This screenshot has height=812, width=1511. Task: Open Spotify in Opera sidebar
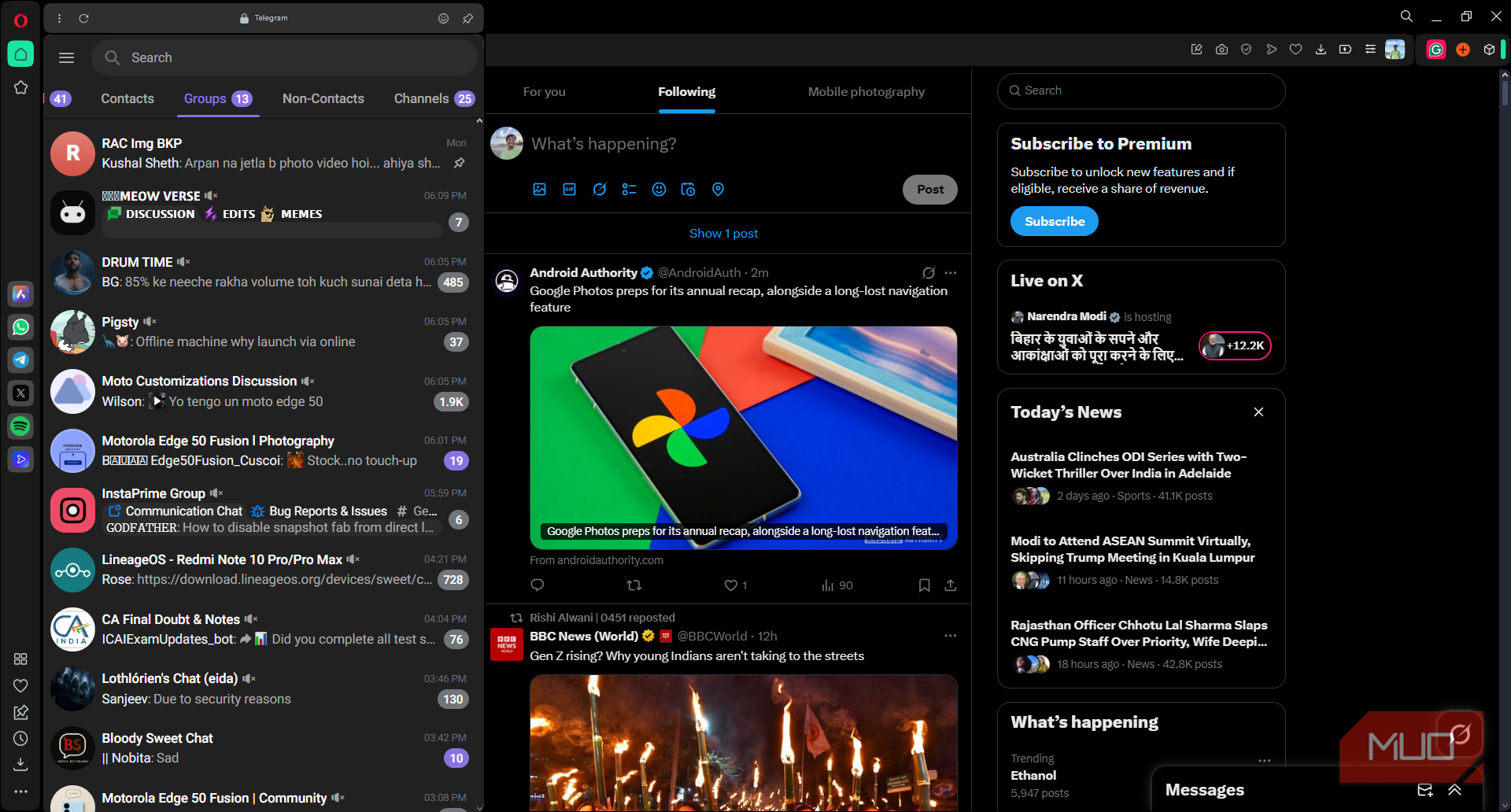[x=20, y=426]
